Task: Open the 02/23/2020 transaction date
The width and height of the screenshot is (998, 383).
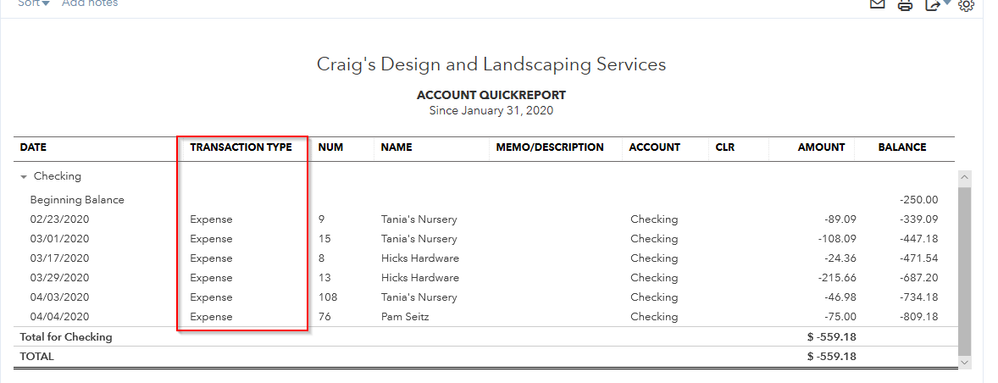Action: 59,219
